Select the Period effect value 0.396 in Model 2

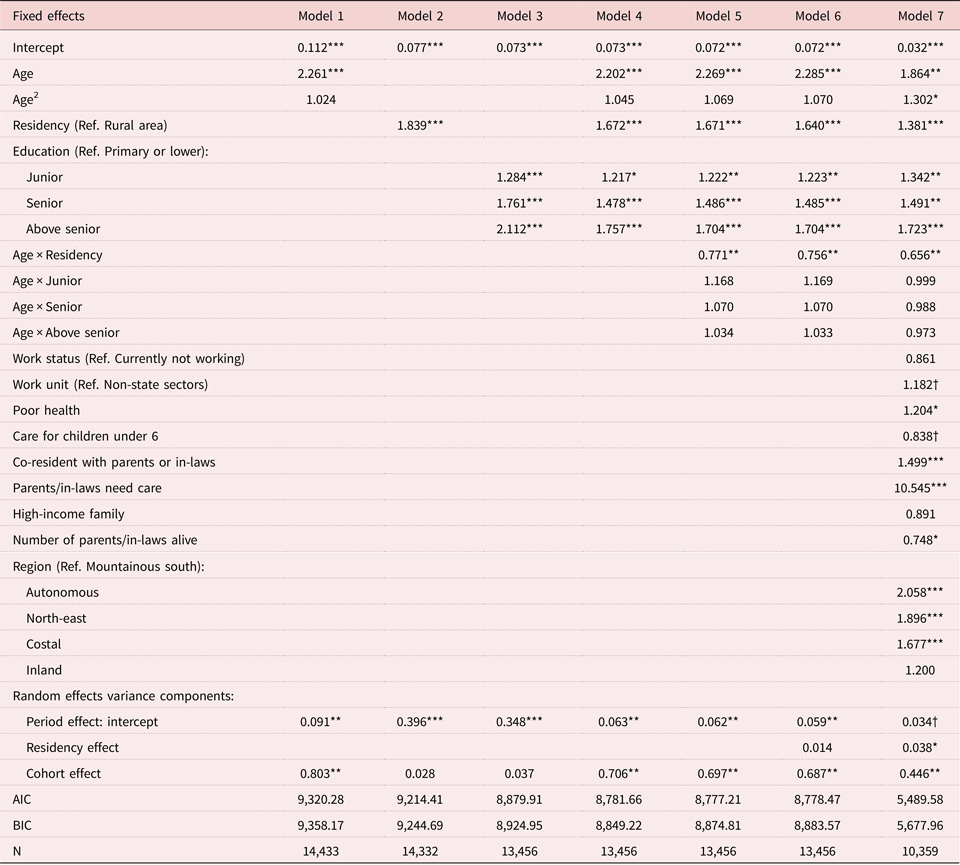click(x=420, y=721)
